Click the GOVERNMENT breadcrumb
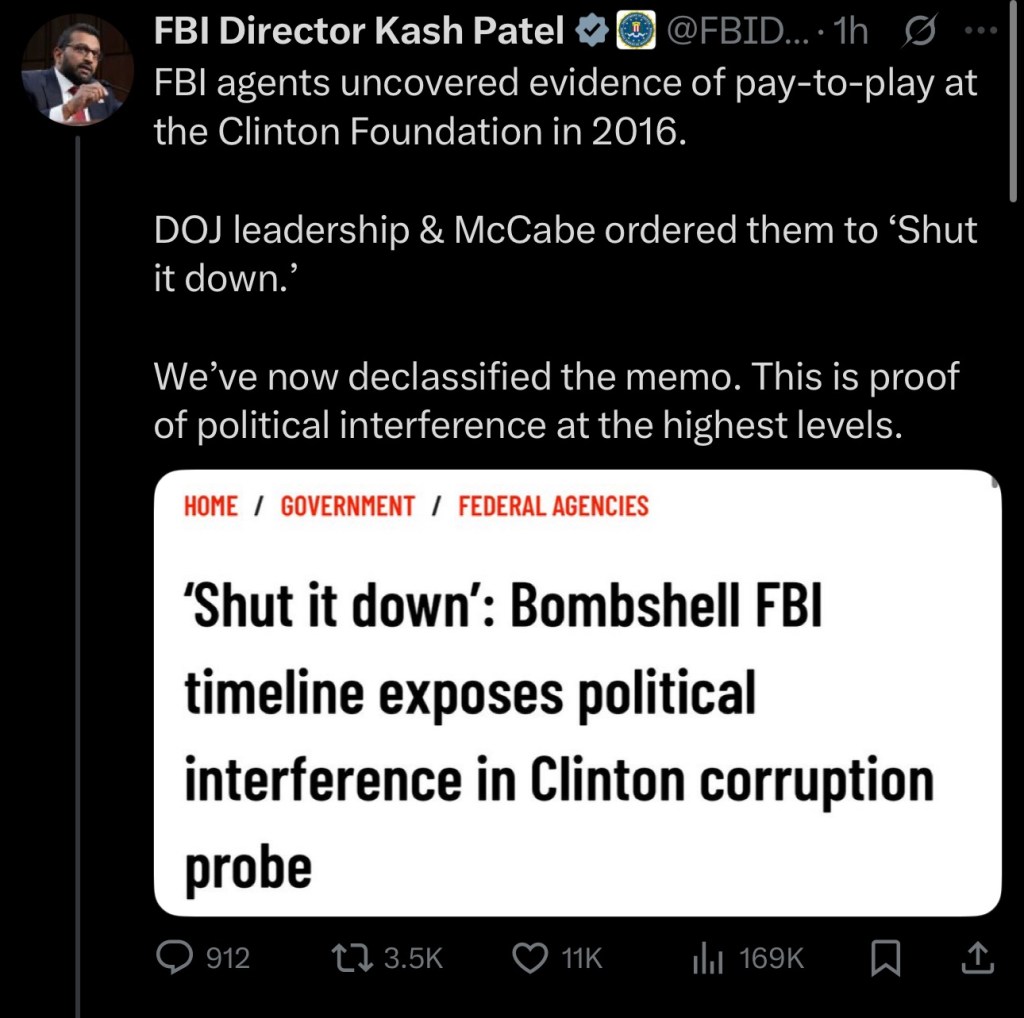Screen dimensions: 1024x1018 pos(346,506)
